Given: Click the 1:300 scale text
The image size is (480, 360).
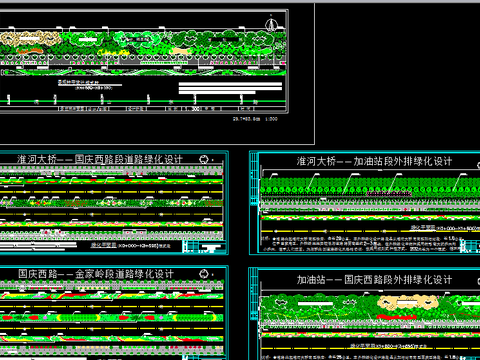Looking at the screenshot, I should (271, 119).
